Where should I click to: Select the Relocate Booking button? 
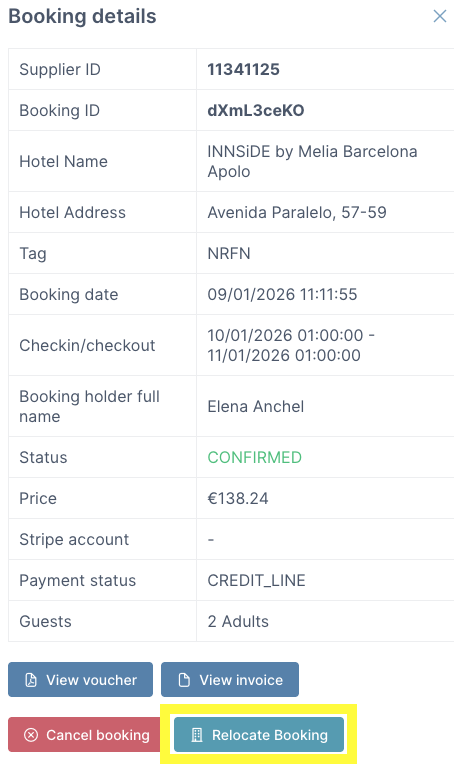[259, 734]
